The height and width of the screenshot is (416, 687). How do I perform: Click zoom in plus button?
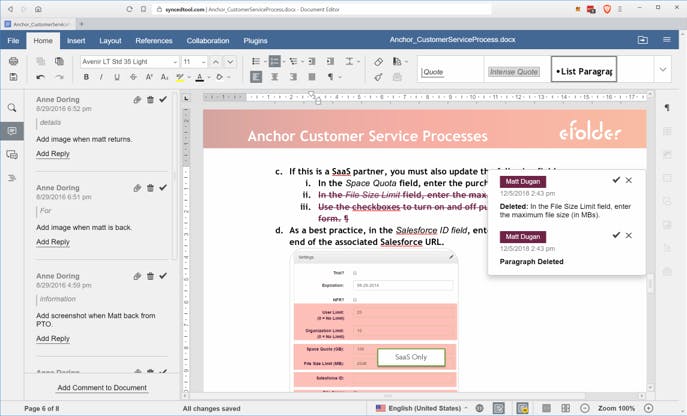coord(648,408)
